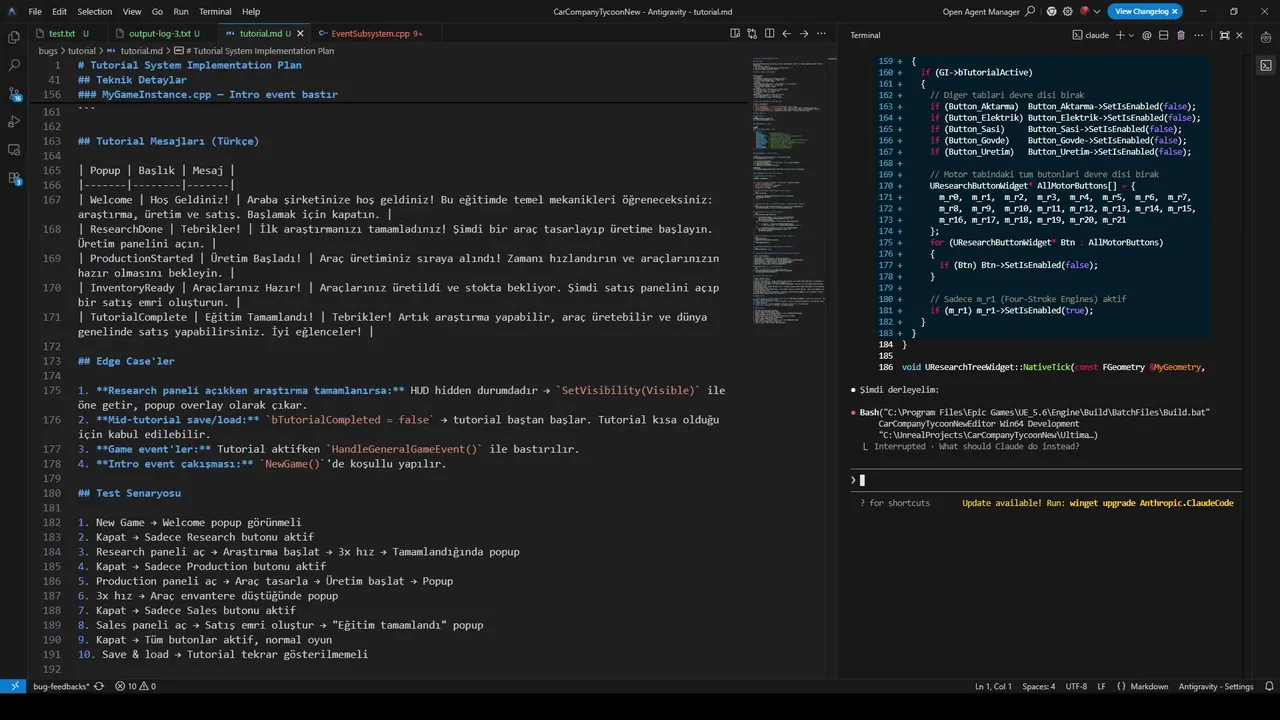The image size is (1280, 720).
Task: Switch to the EventSubsystem.cpp tab
Action: (x=374, y=33)
